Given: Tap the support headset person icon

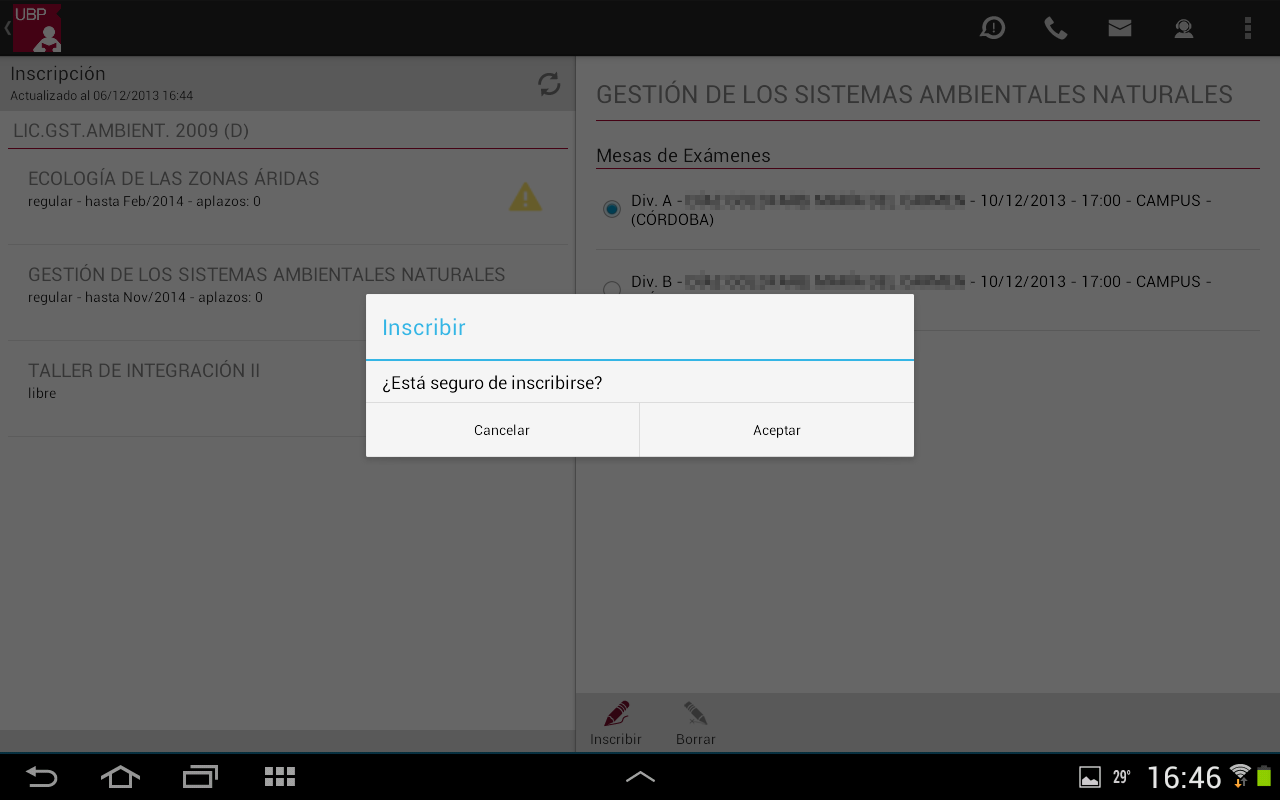Looking at the screenshot, I should [x=1184, y=28].
